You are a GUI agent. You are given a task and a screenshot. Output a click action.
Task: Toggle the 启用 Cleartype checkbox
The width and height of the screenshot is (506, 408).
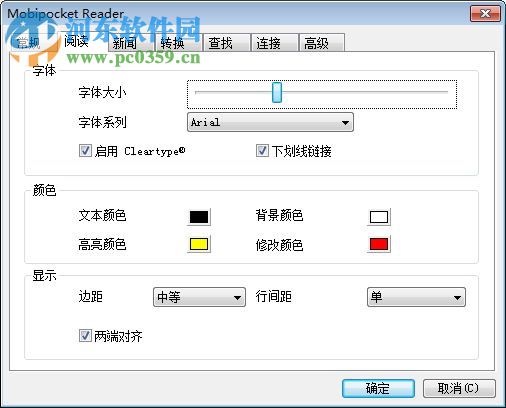[85, 151]
